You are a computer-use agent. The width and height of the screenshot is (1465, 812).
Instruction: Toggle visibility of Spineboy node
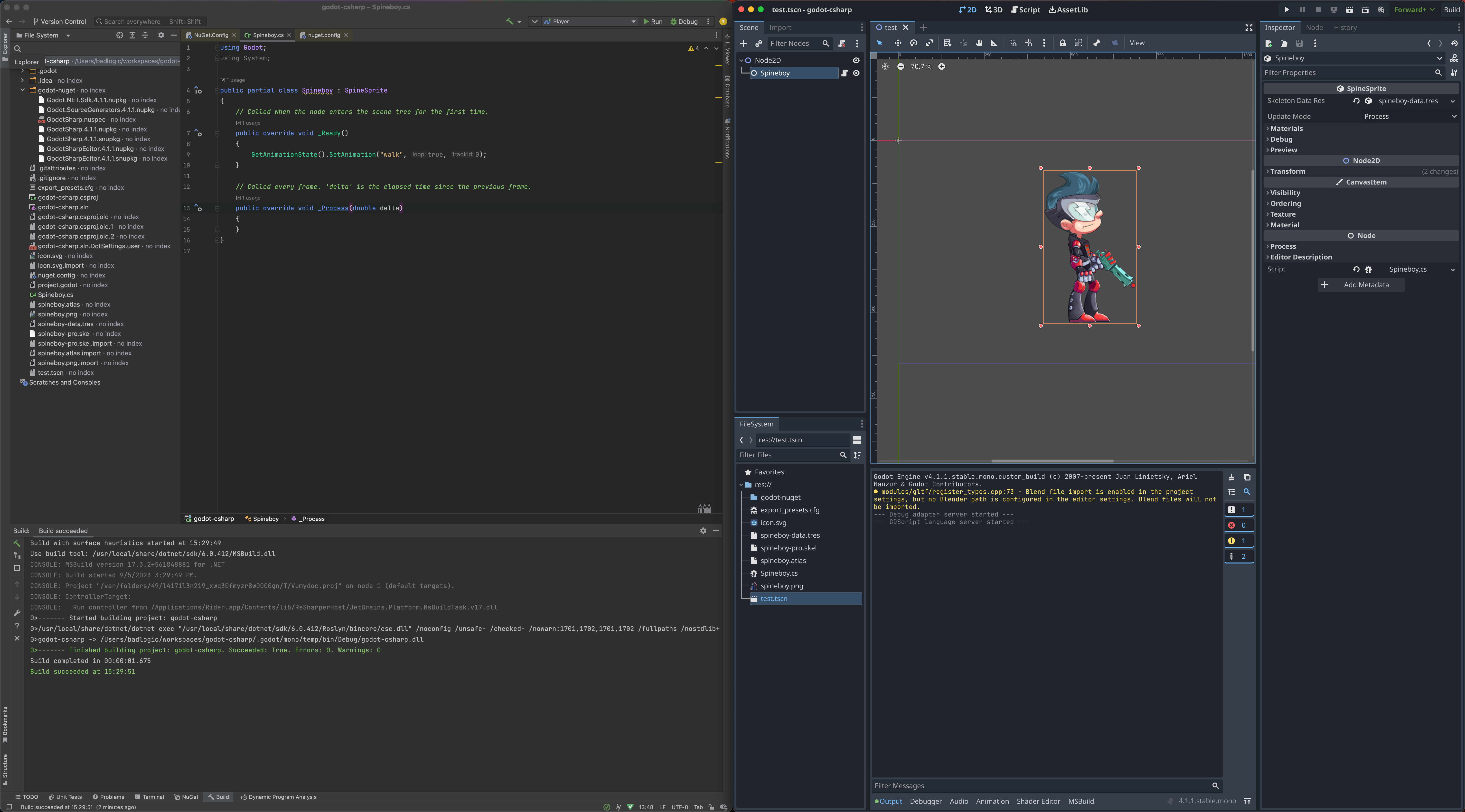pyautogui.click(x=856, y=73)
